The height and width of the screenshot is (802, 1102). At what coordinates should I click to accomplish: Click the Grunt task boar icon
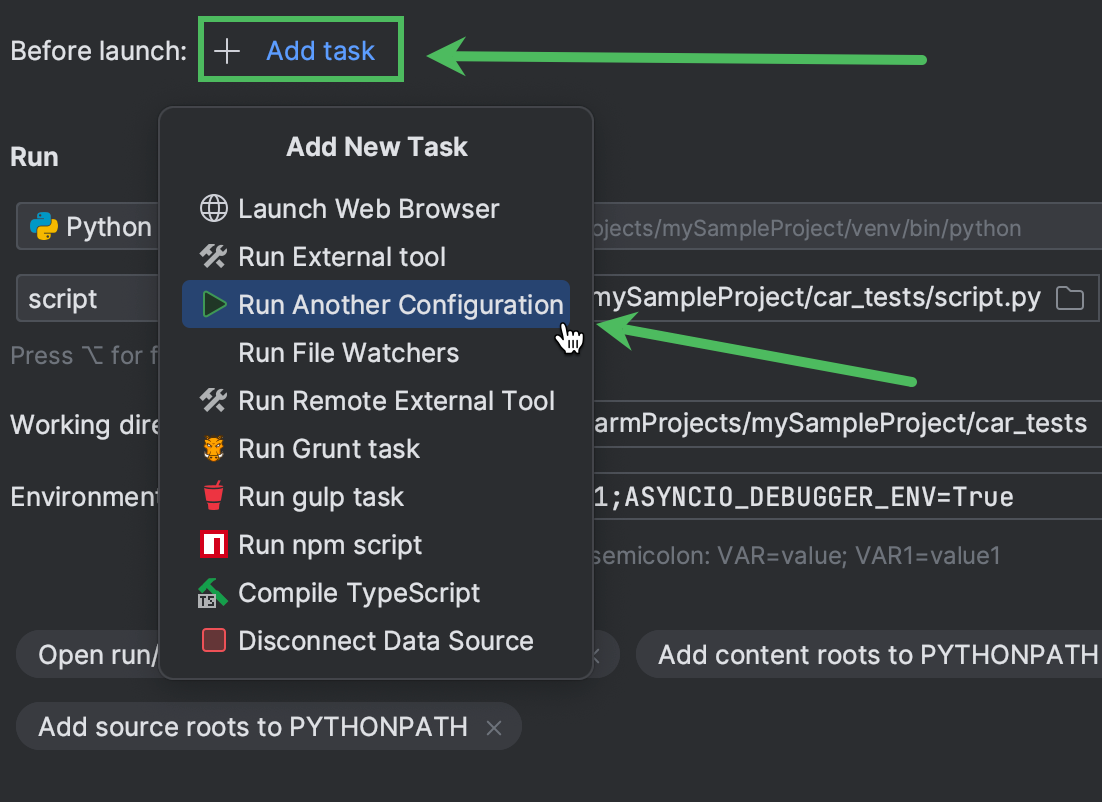tap(214, 449)
